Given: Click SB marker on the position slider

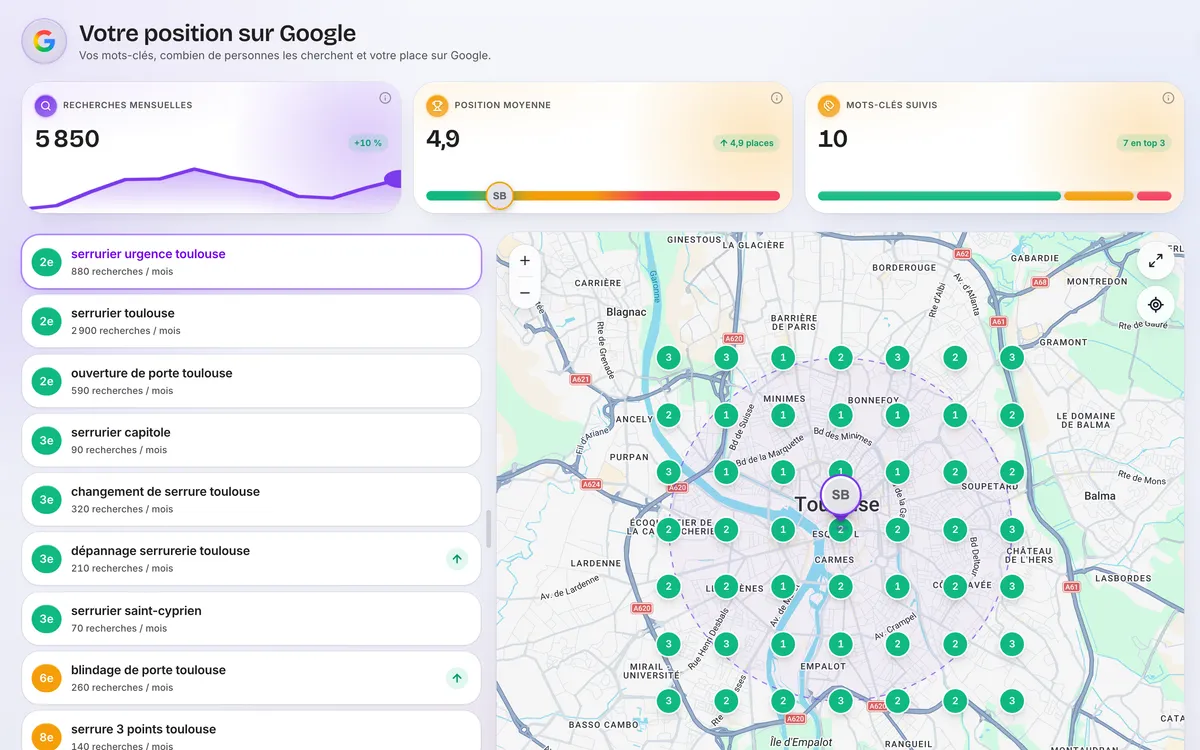Looking at the screenshot, I should (499, 195).
